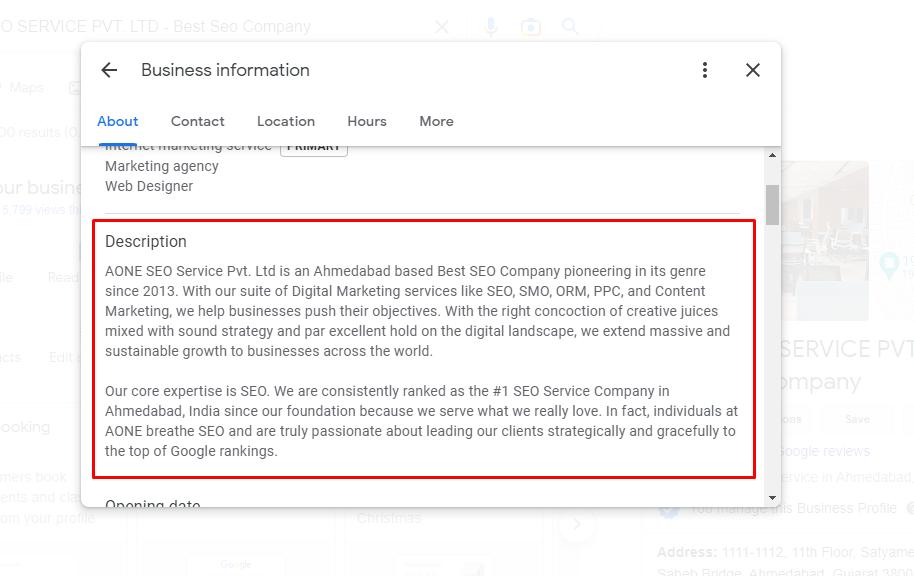Viewport: 914px width, 576px height.
Task: Close the Business information dialog
Action: (x=753, y=70)
